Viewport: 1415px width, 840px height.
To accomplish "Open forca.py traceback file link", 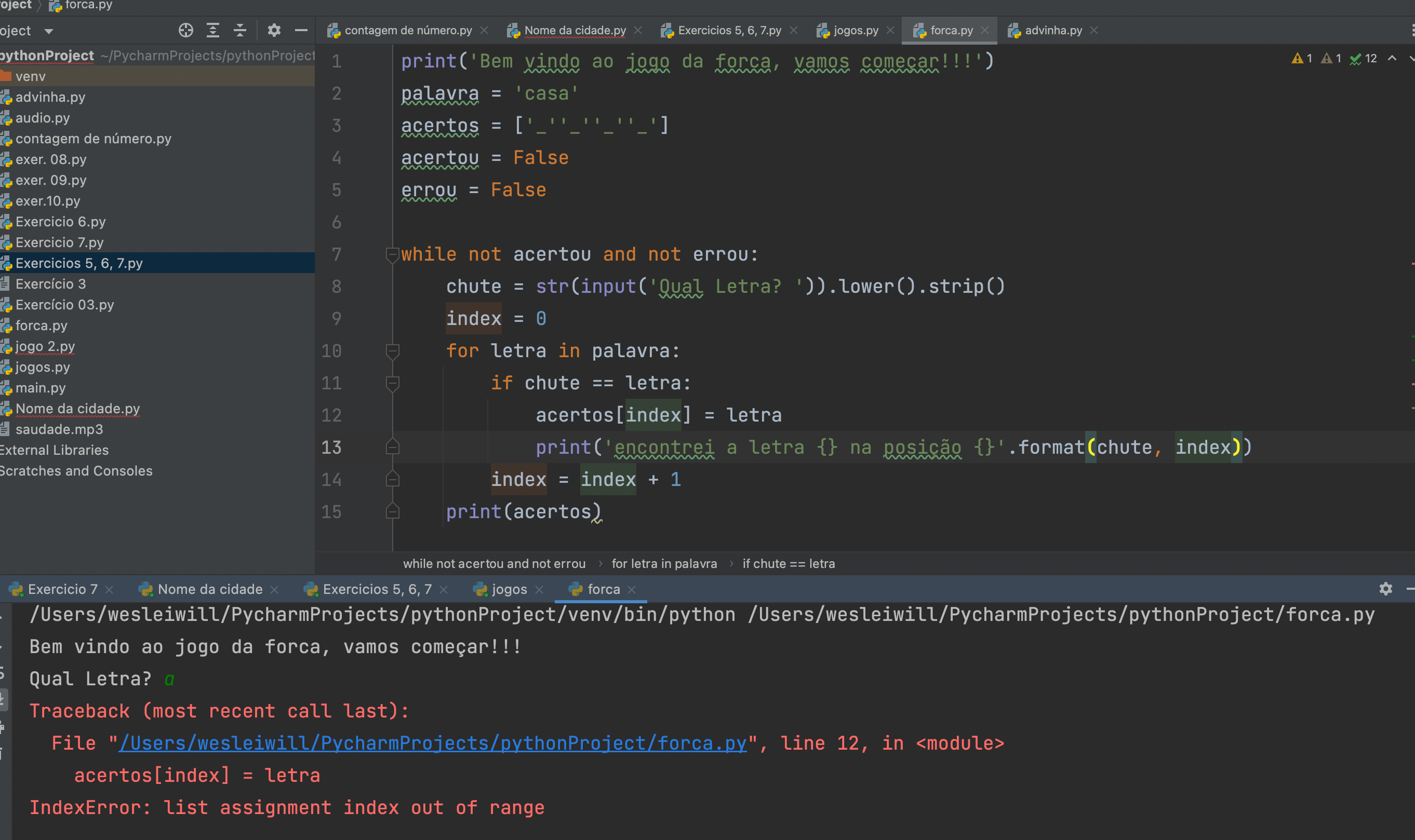I will coord(433,743).
